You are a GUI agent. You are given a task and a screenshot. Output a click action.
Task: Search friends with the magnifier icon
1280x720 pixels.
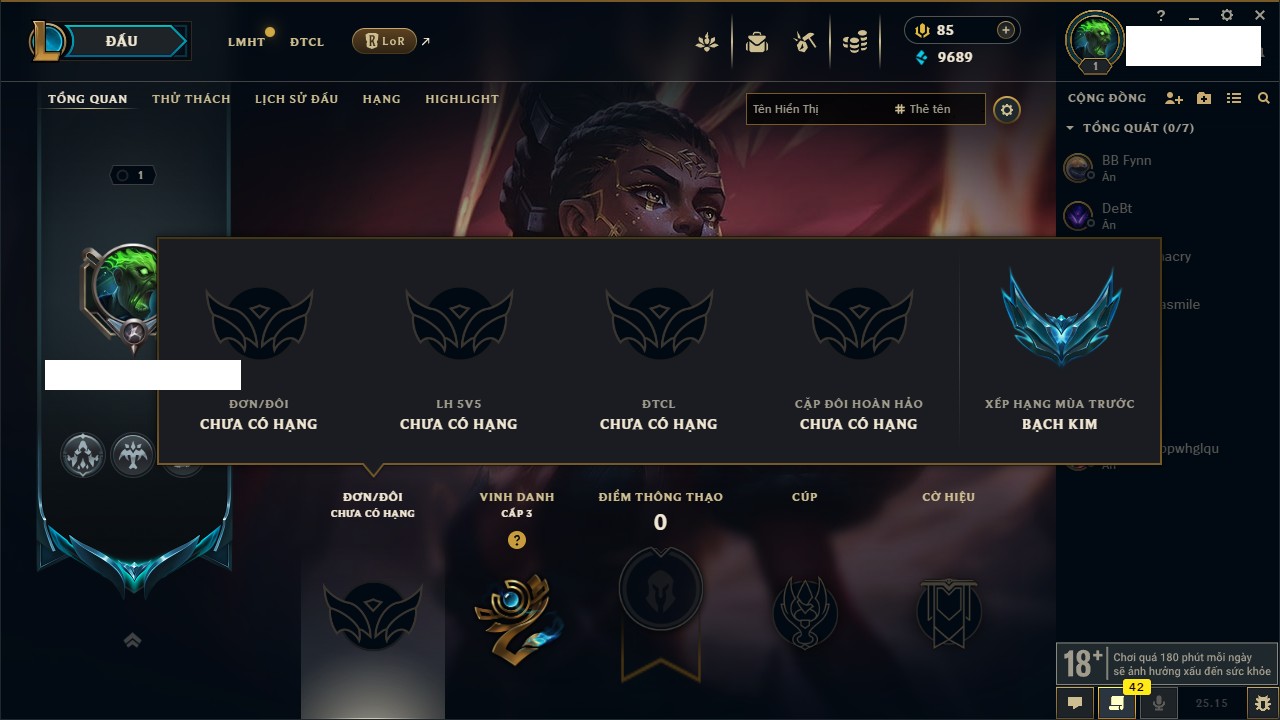1264,99
